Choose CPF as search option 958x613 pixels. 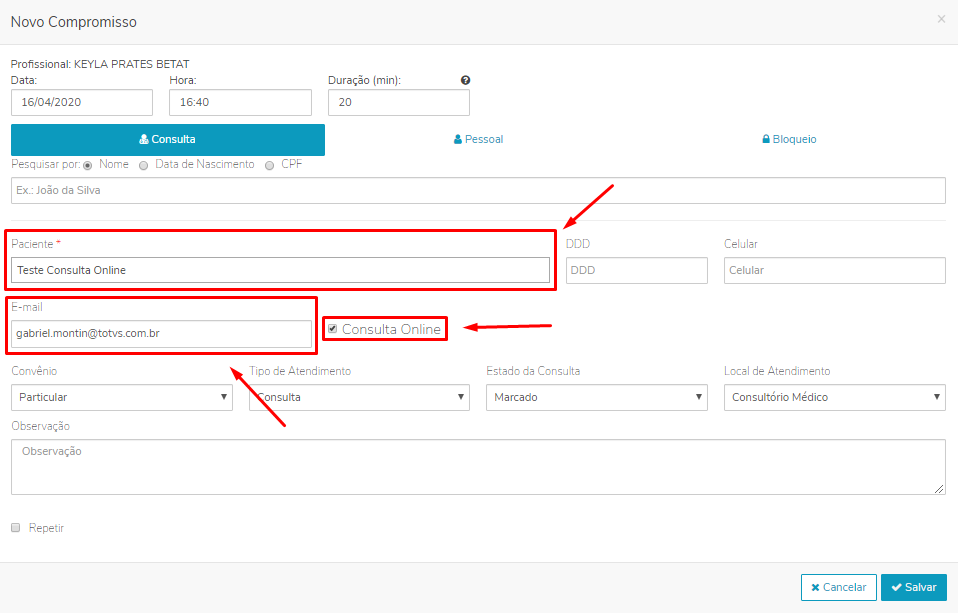point(269,166)
